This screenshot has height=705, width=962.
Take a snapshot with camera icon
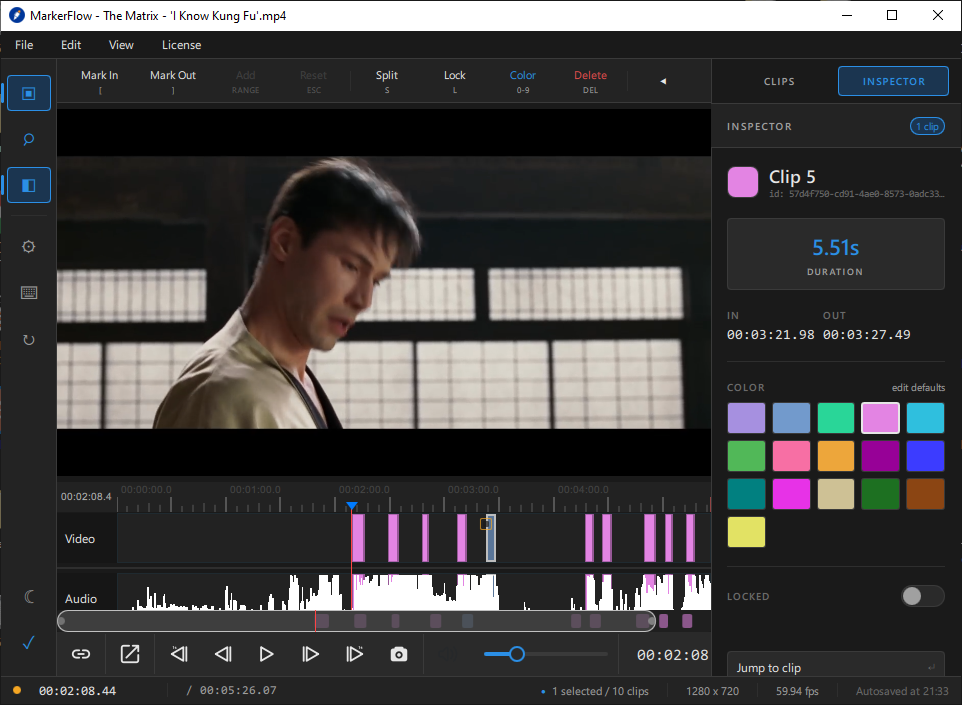(x=399, y=654)
